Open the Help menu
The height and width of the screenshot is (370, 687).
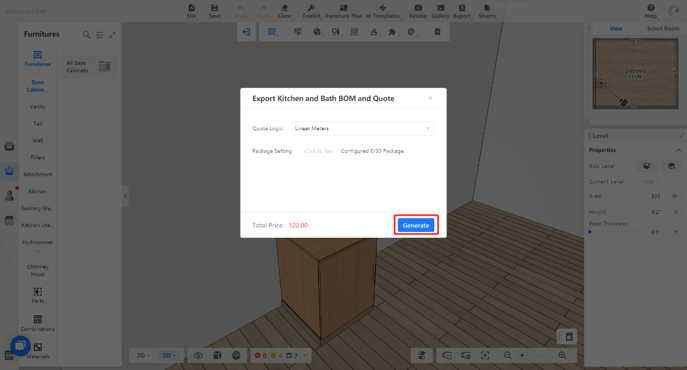(x=651, y=11)
